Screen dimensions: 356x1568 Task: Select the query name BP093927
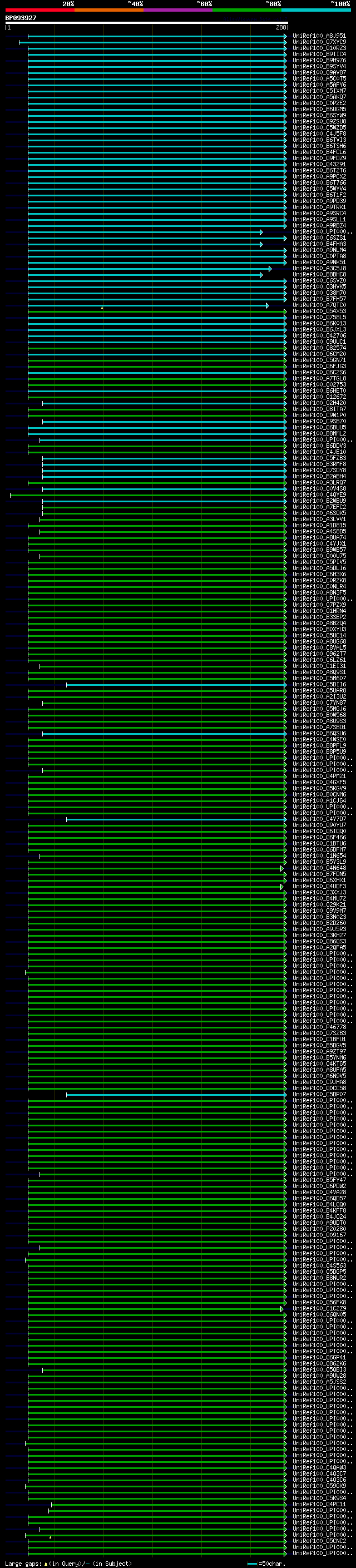click(x=21, y=18)
